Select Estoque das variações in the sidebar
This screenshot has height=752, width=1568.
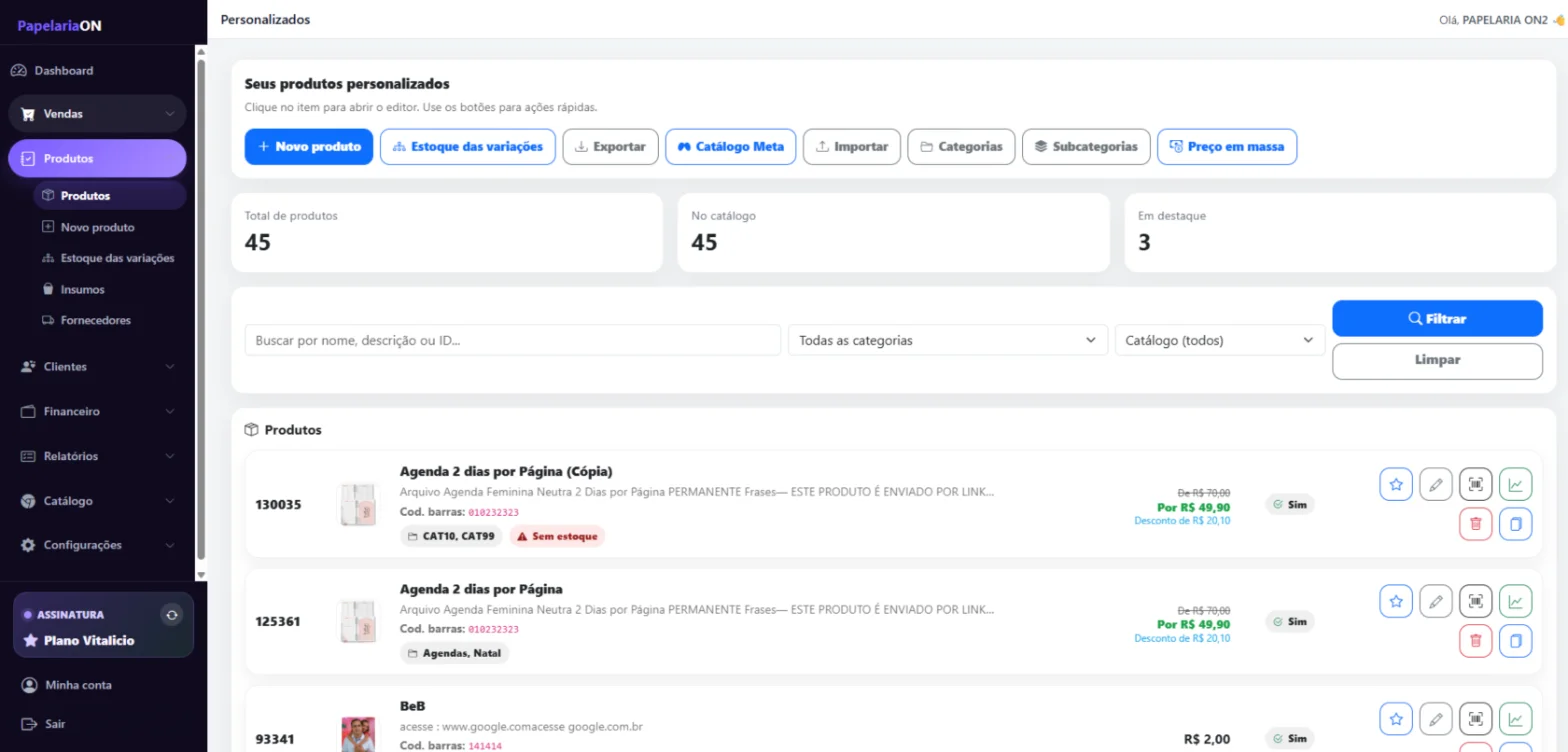[x=109, y=258]
